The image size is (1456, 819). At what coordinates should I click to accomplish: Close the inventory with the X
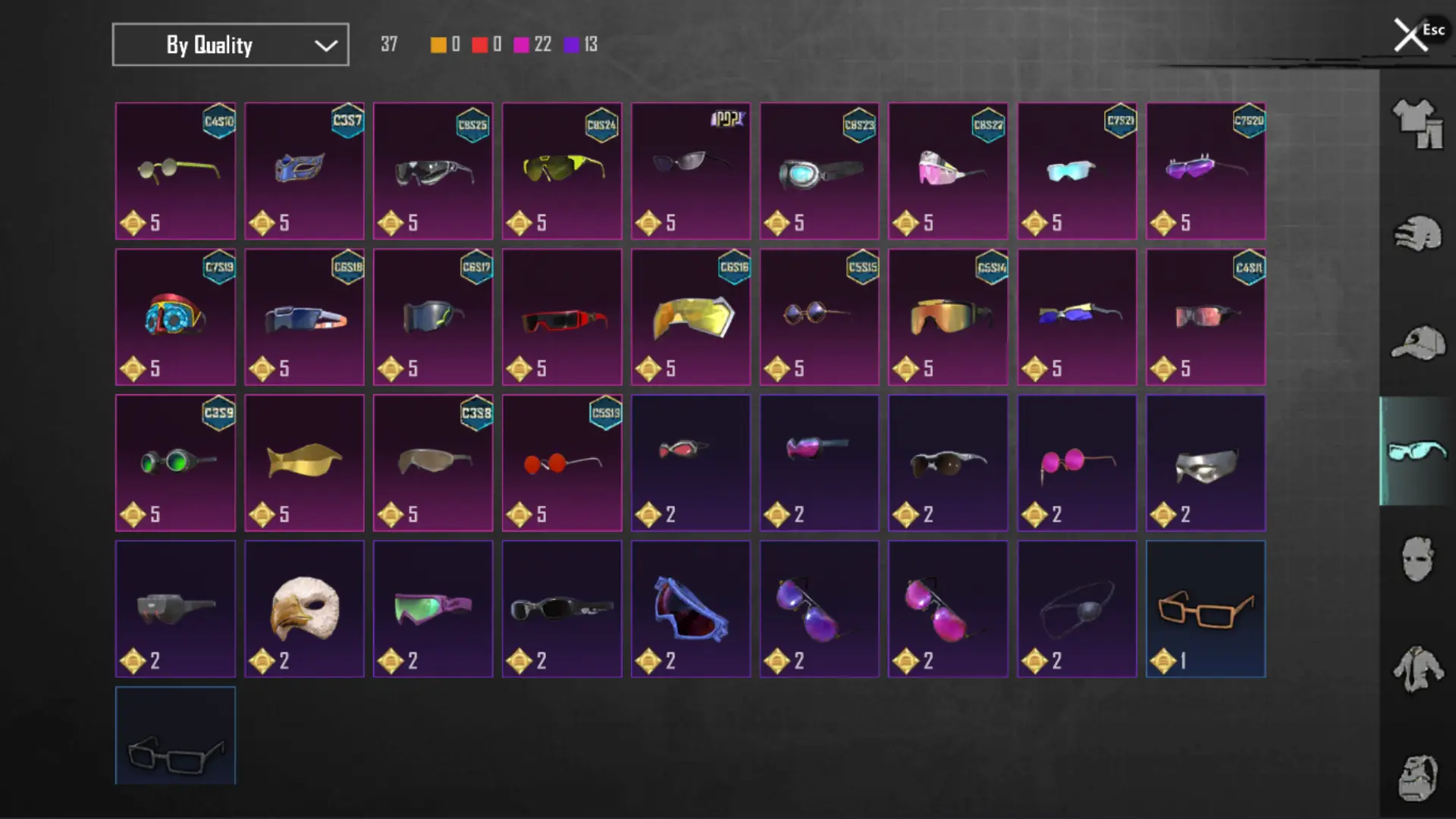(x=1410, y=35)
